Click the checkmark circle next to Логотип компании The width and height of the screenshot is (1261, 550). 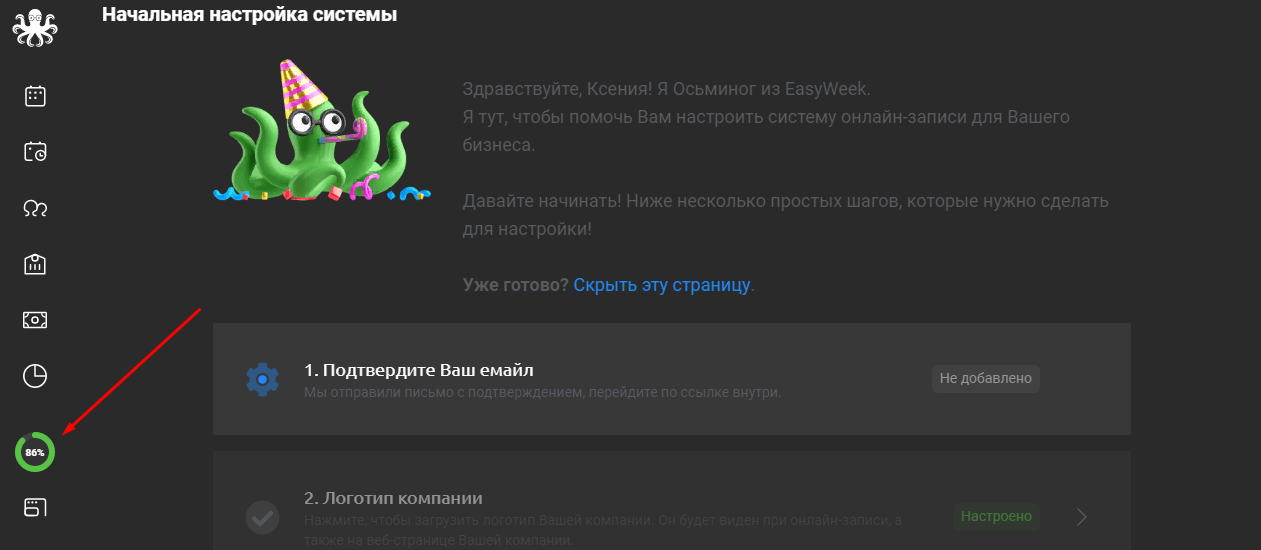[263, 518]
